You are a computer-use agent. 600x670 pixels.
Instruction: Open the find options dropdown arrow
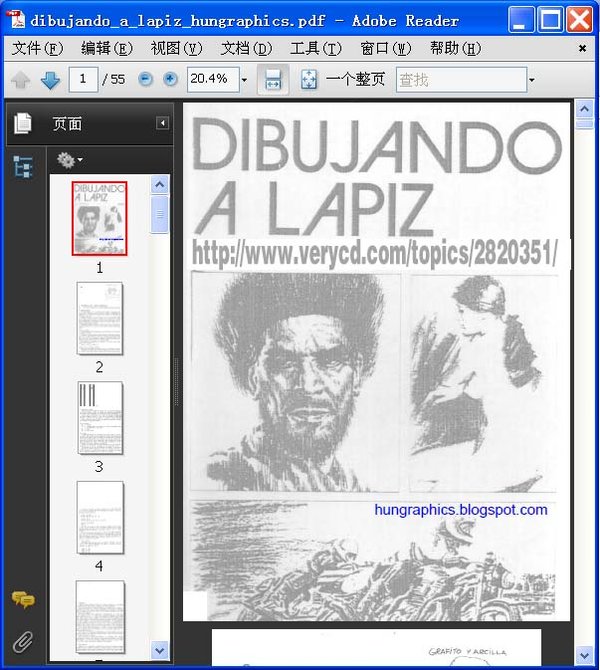(x=532, y=80)
